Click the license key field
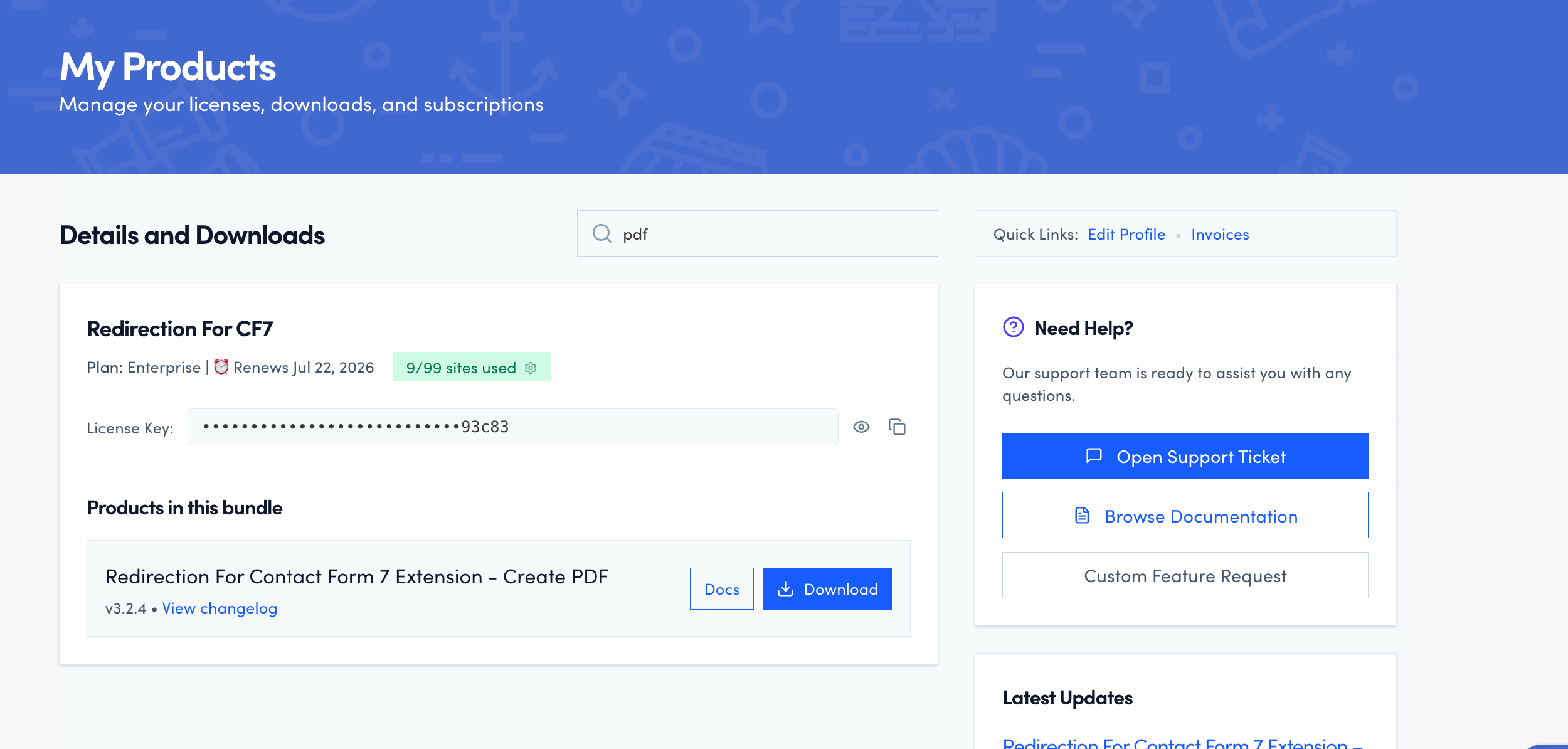 tap(512, 427)
